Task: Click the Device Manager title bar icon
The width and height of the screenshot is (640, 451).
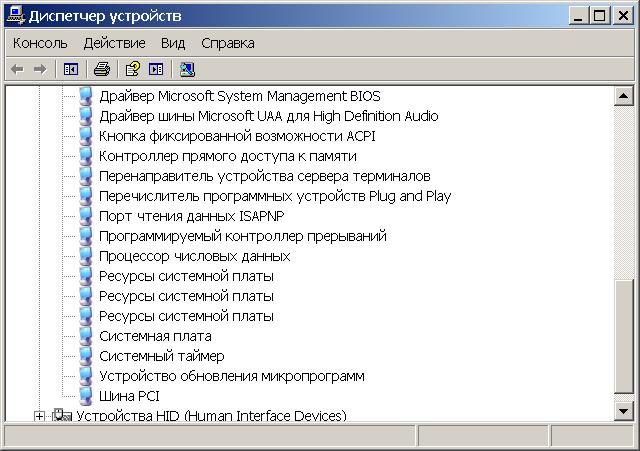Action: [x=16, y=16]
